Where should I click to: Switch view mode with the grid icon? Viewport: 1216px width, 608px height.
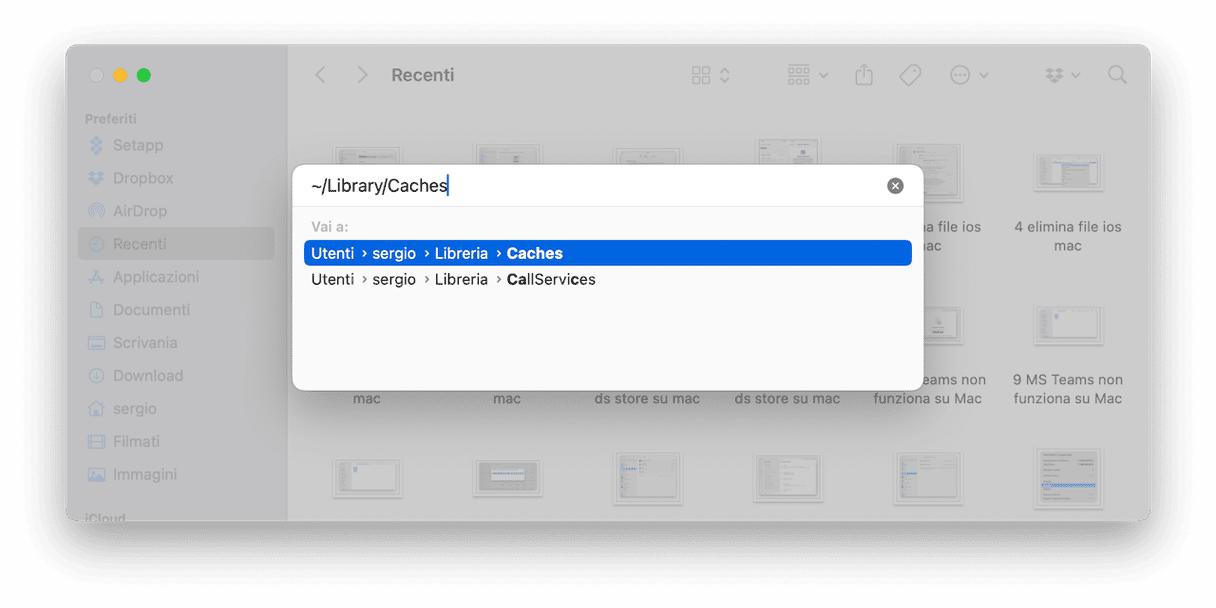(x=711, y=75)
